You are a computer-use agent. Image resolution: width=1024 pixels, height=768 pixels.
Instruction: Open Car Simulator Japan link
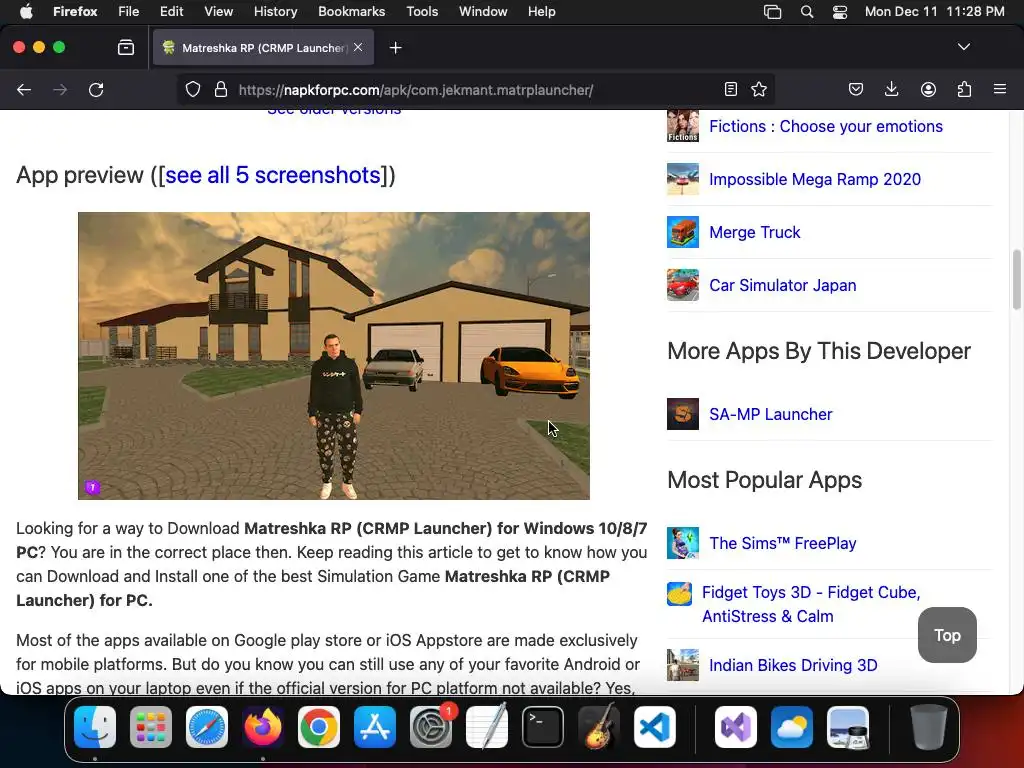[x=782, y=285]
